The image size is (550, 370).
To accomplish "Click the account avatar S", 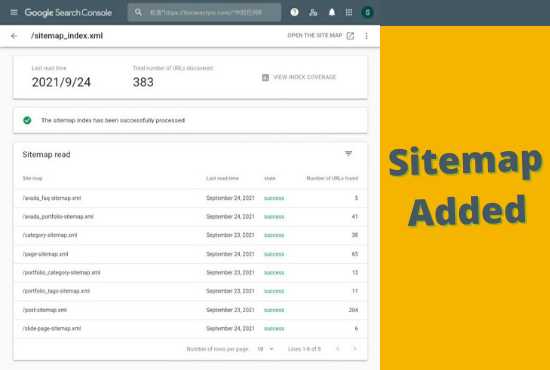I will (368, 13).
